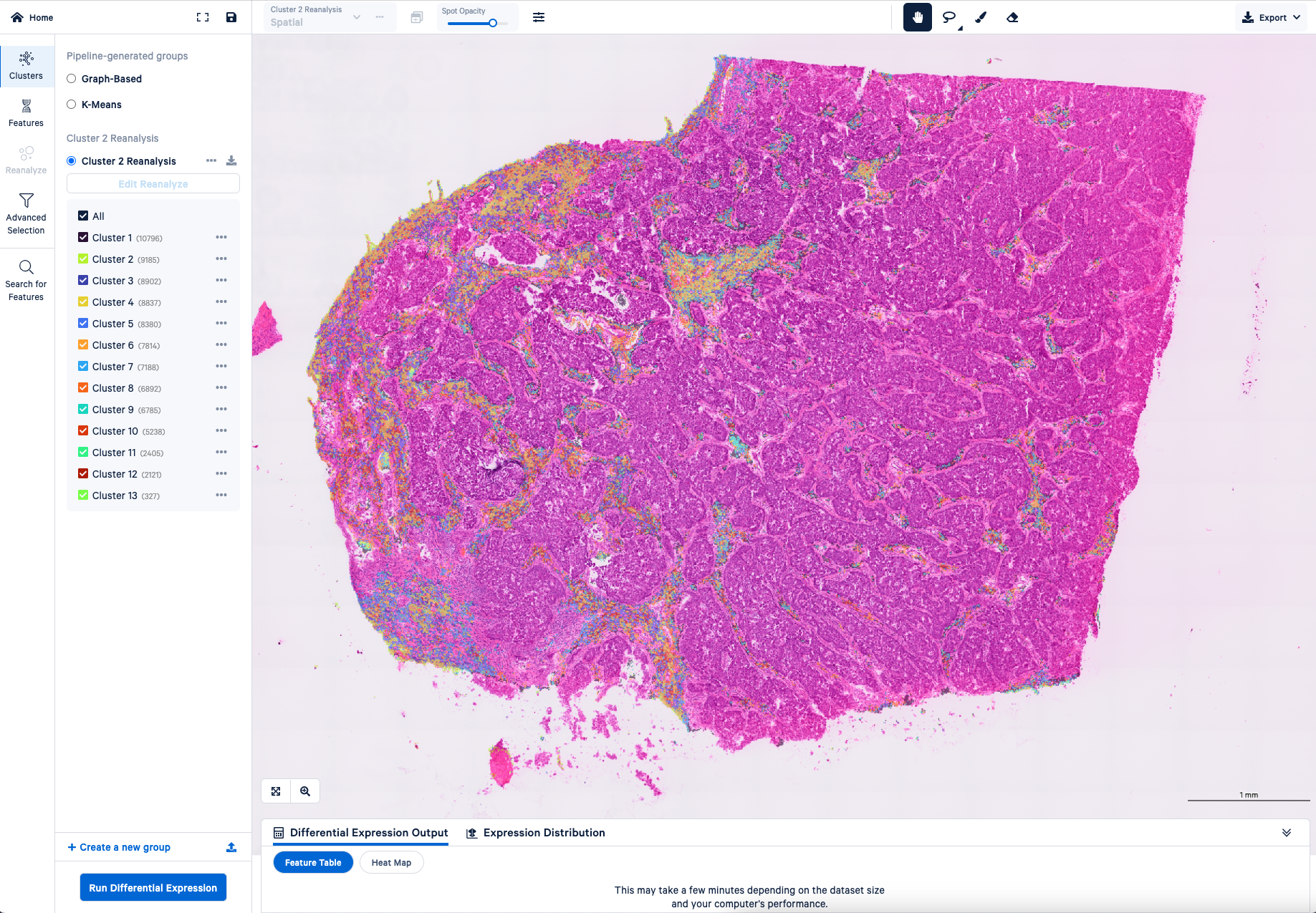Viewport: 1316px width, 913px height.
Task: Expand the Export dropdown
Action: click(1271, 16)
